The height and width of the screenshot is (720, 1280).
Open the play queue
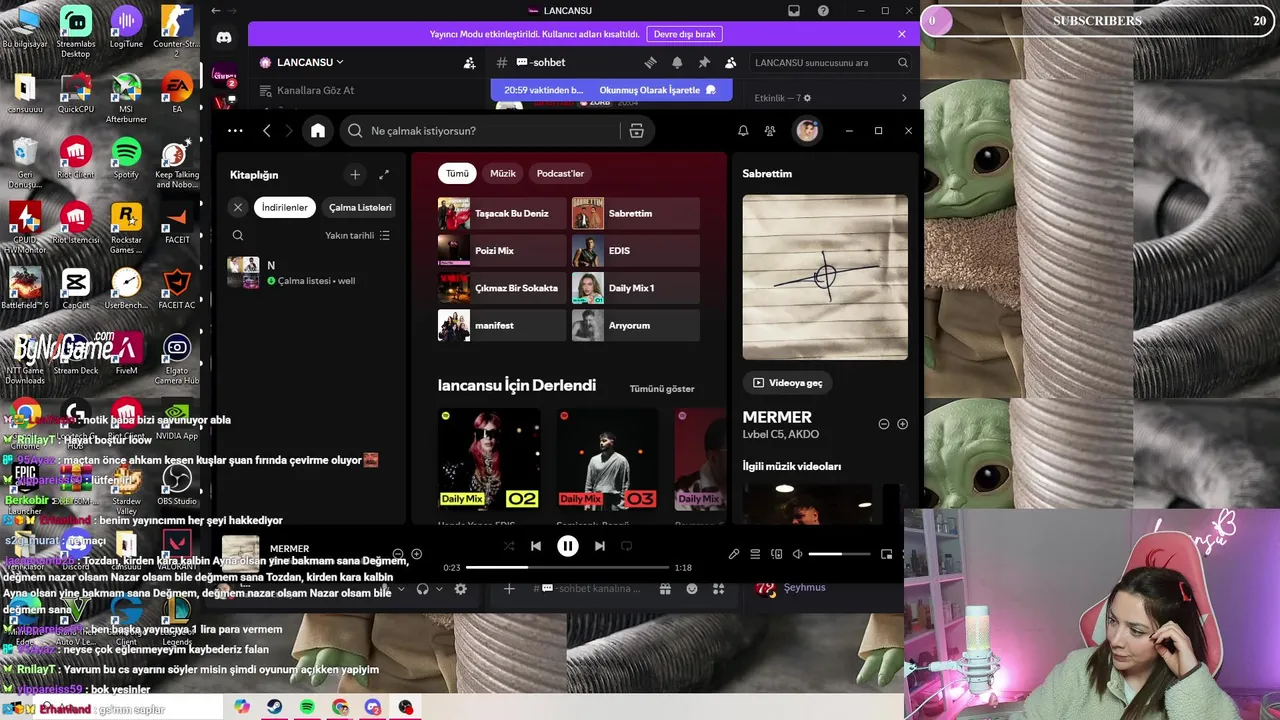755,554
